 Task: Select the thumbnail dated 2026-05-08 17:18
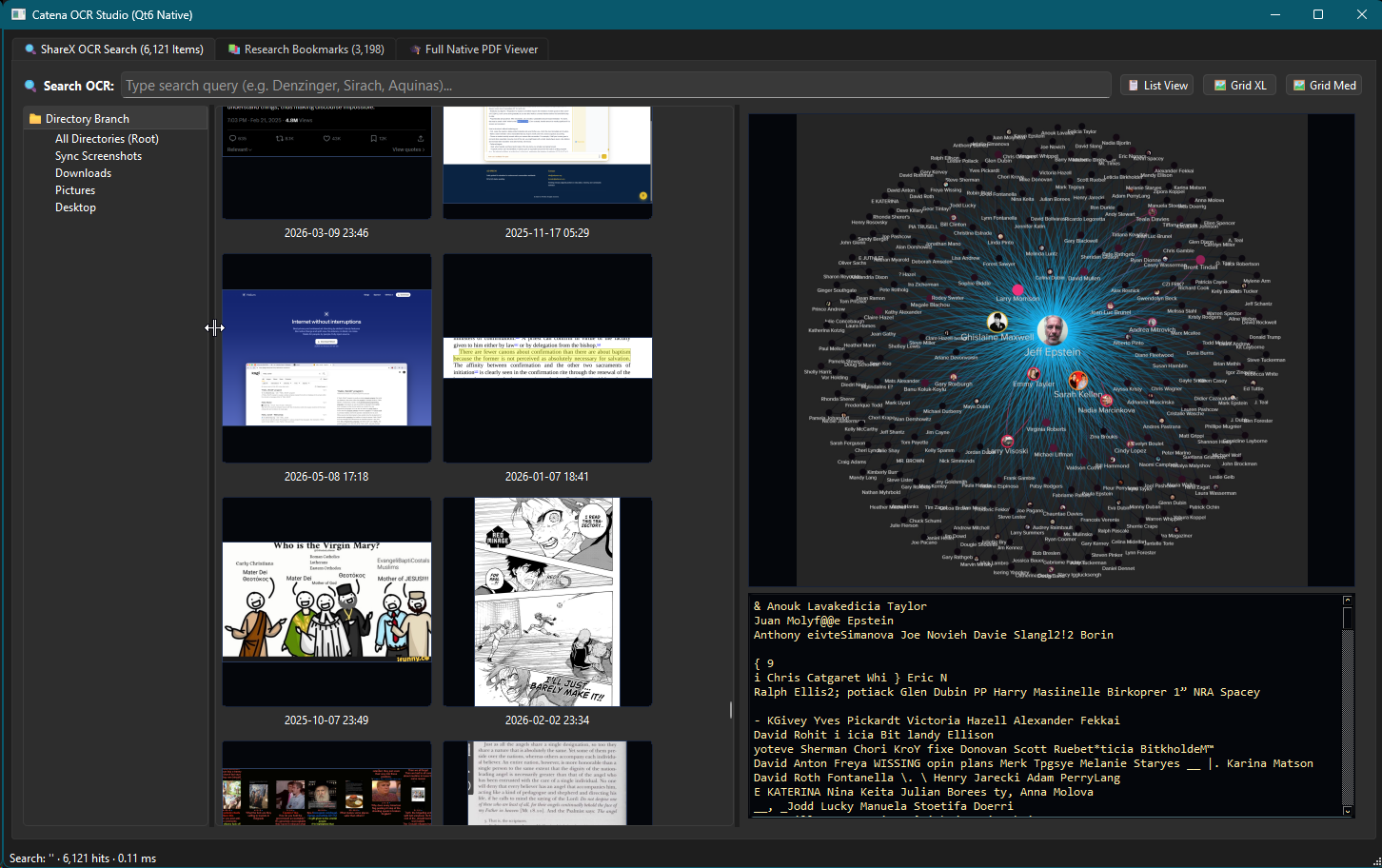326,358
